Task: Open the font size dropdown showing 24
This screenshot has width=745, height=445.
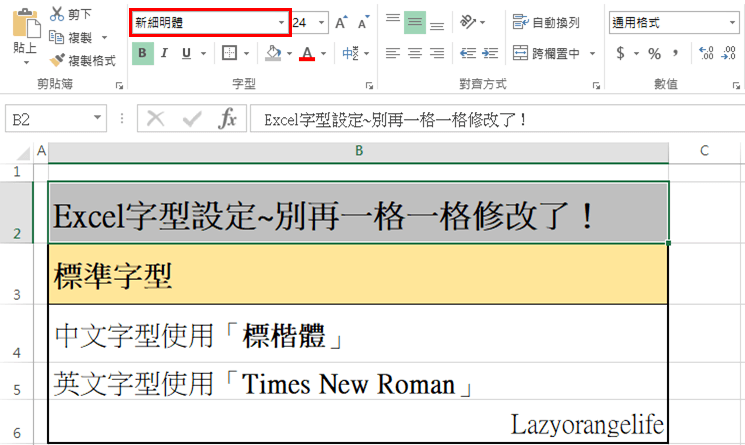Action: (x=321, y=22)
